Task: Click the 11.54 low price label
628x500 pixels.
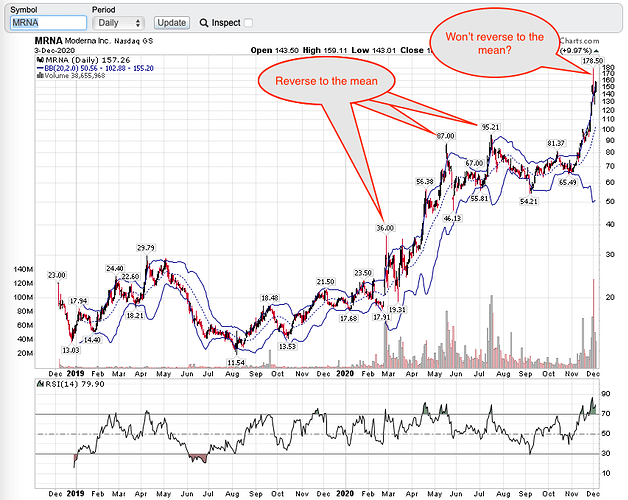Action: click(236, 363)
